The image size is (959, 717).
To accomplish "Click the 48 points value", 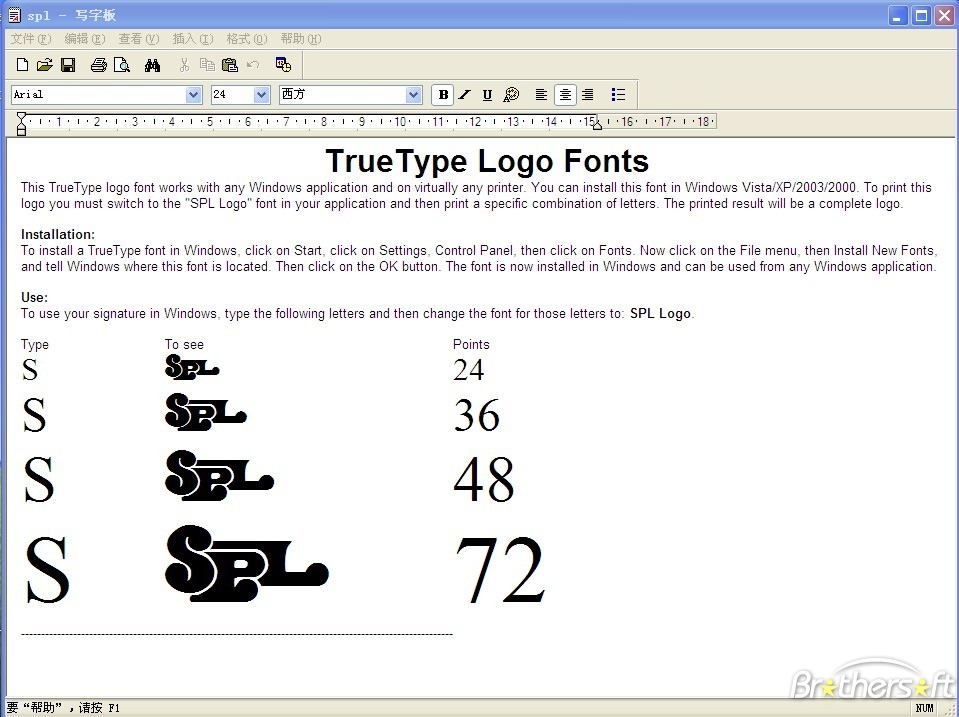I will [484, 479].
